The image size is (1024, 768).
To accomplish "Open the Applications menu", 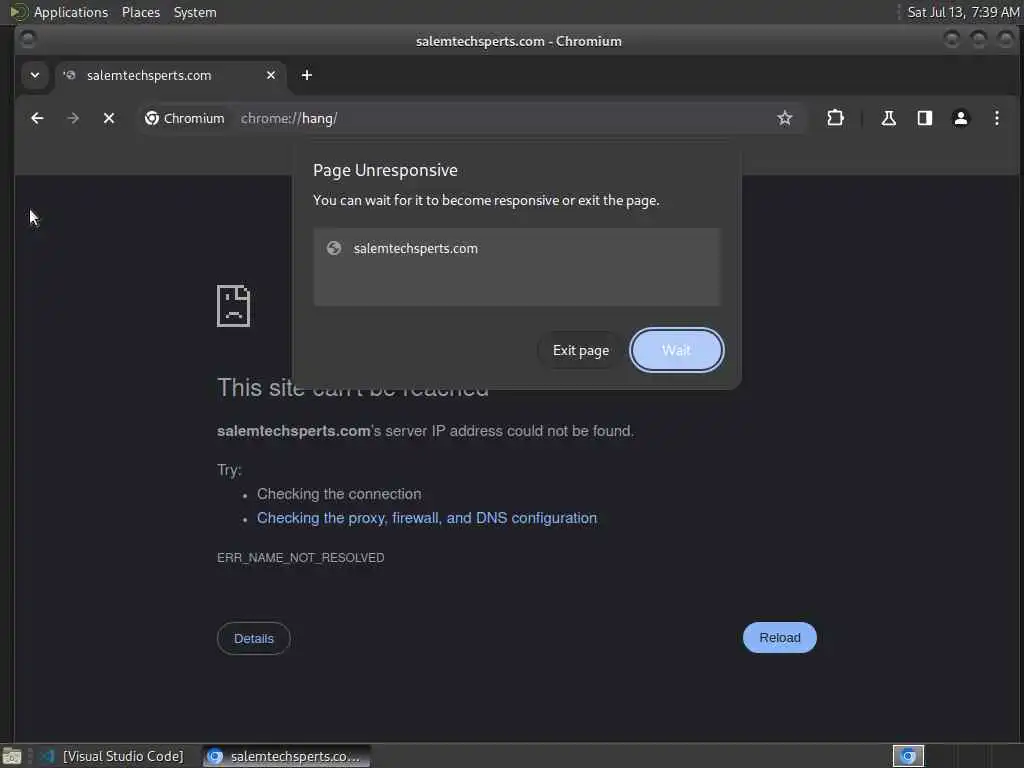I will (x=71, y=12).
